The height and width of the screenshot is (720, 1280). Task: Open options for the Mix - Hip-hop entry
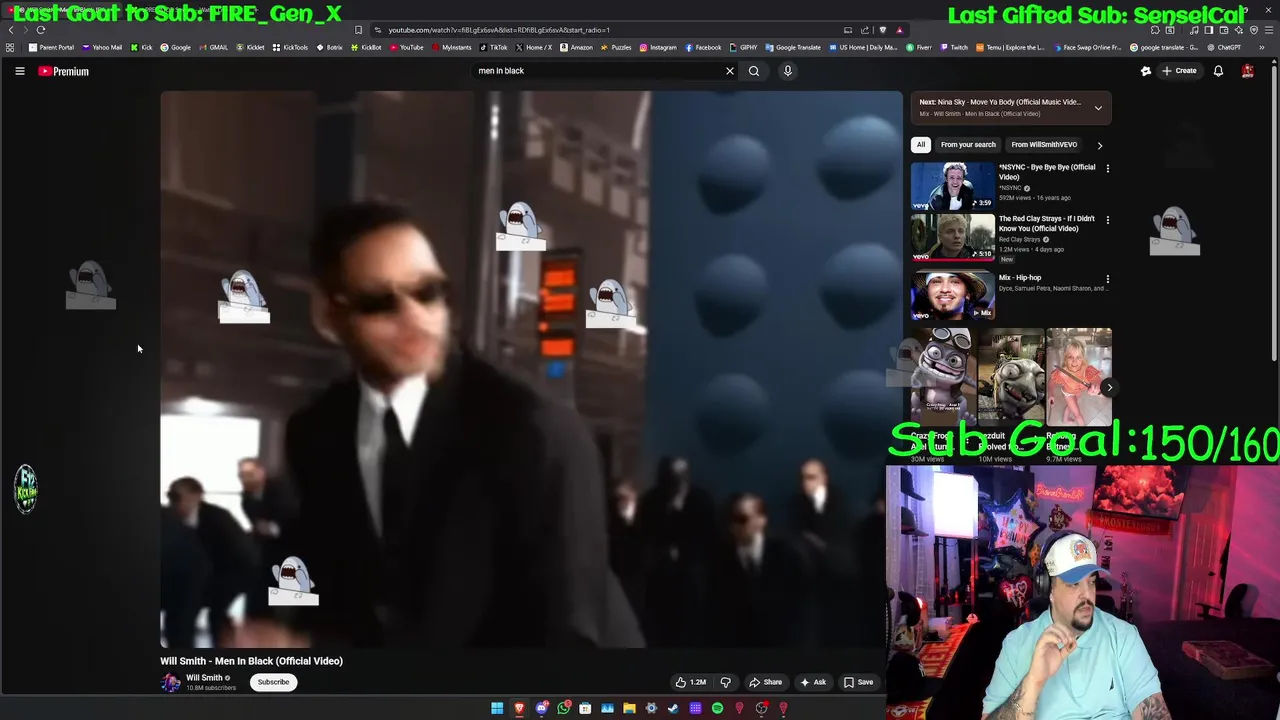(x=1107, y=279)
